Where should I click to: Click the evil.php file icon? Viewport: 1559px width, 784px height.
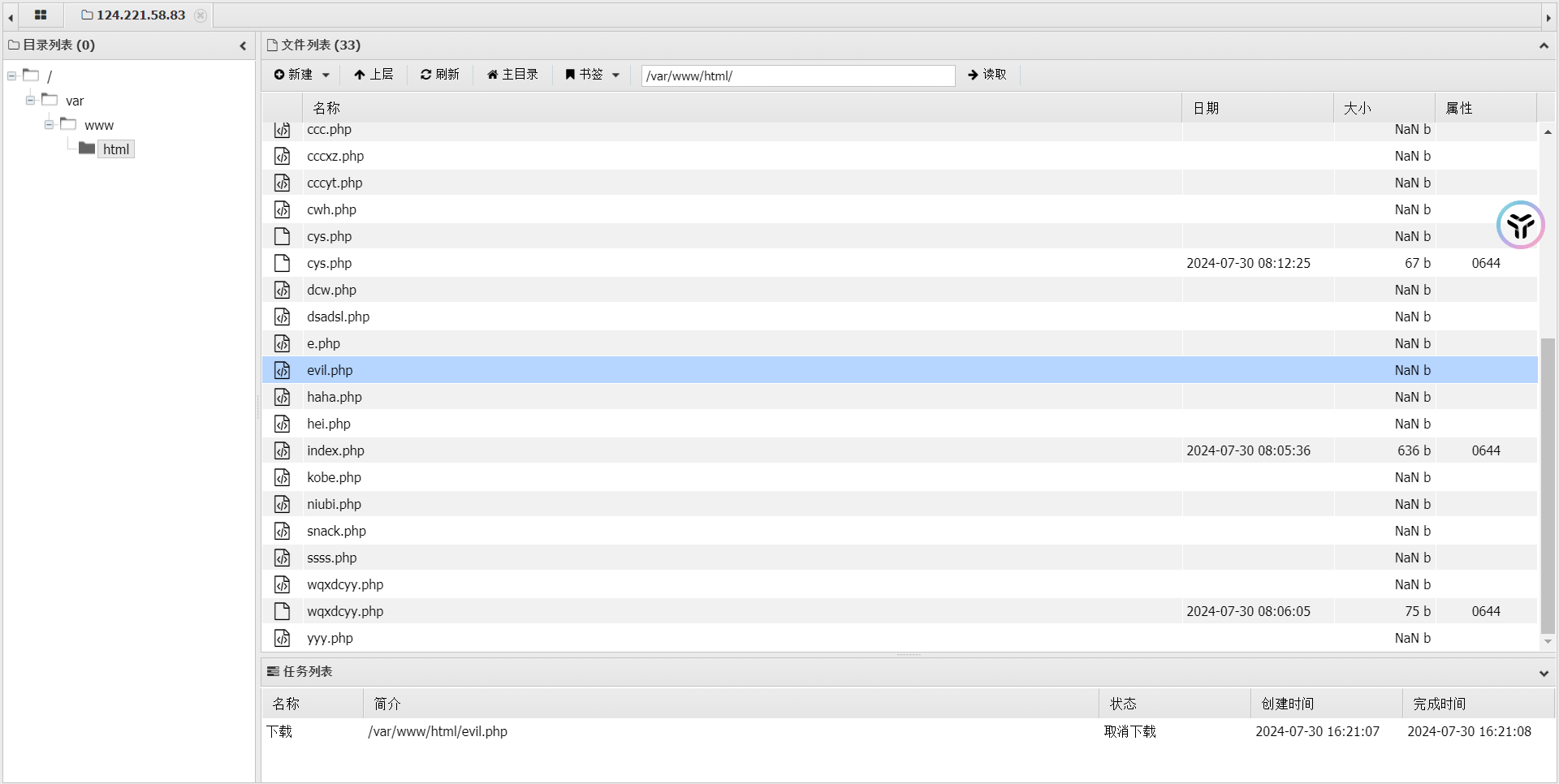pos(282,370)
